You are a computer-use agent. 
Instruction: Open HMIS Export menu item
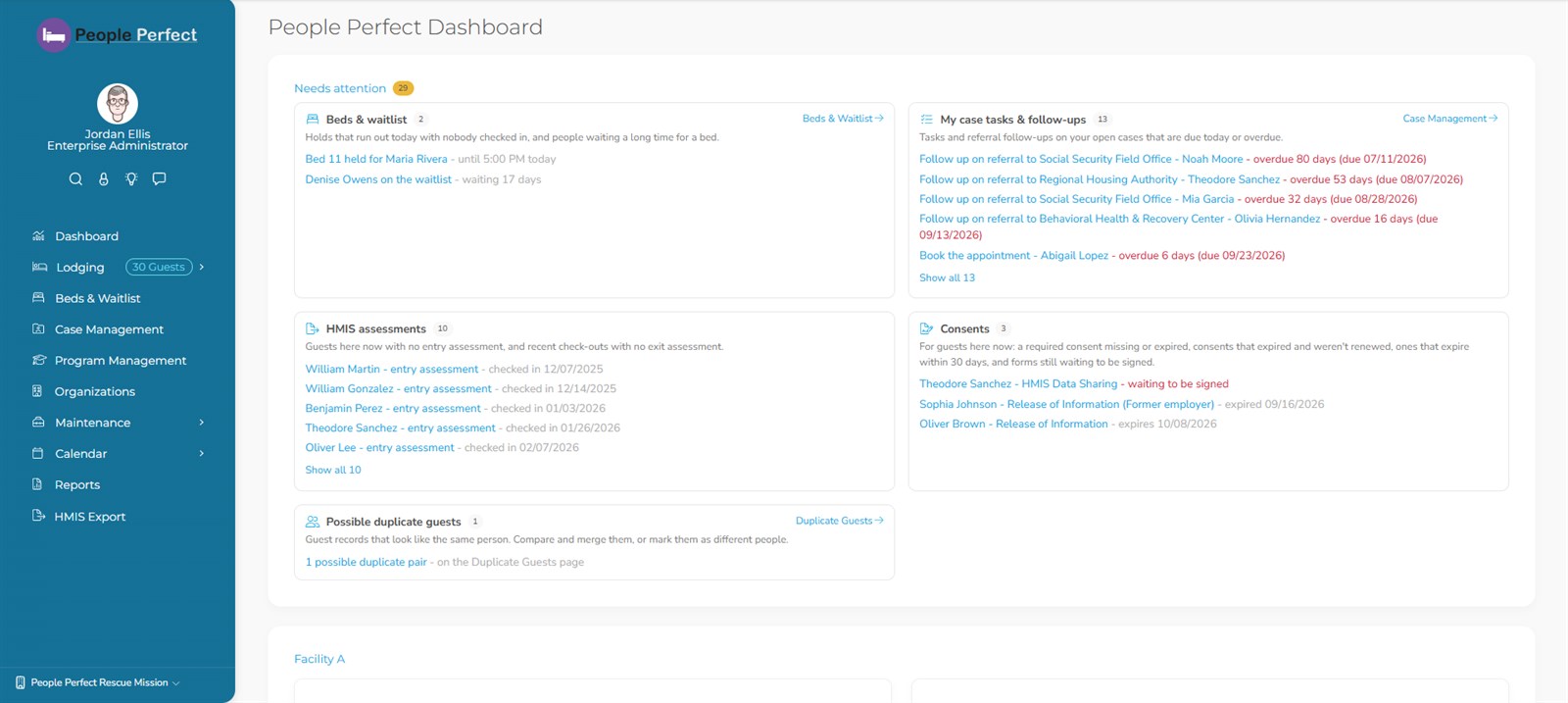pos(90,517)
